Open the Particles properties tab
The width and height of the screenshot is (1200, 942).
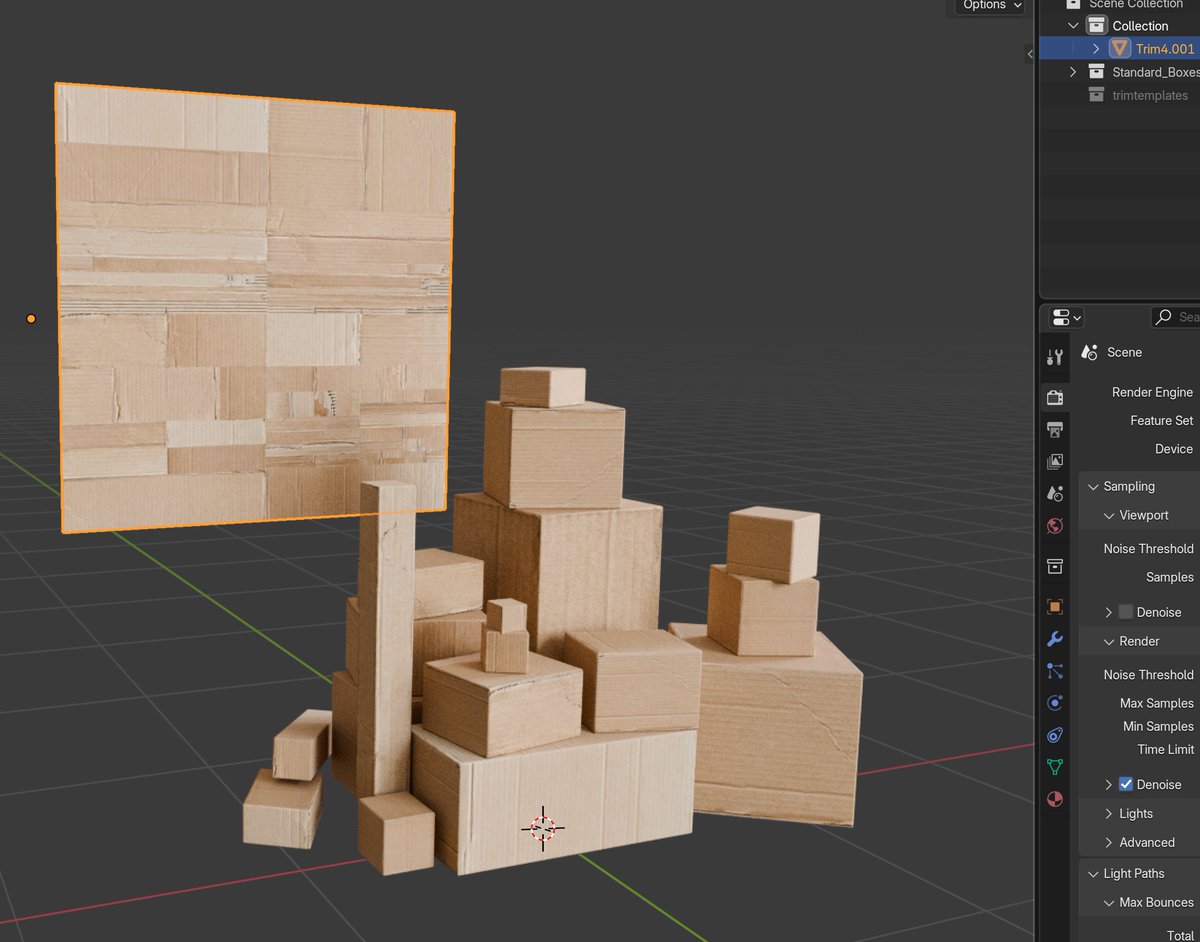[x=1054, y=671]
